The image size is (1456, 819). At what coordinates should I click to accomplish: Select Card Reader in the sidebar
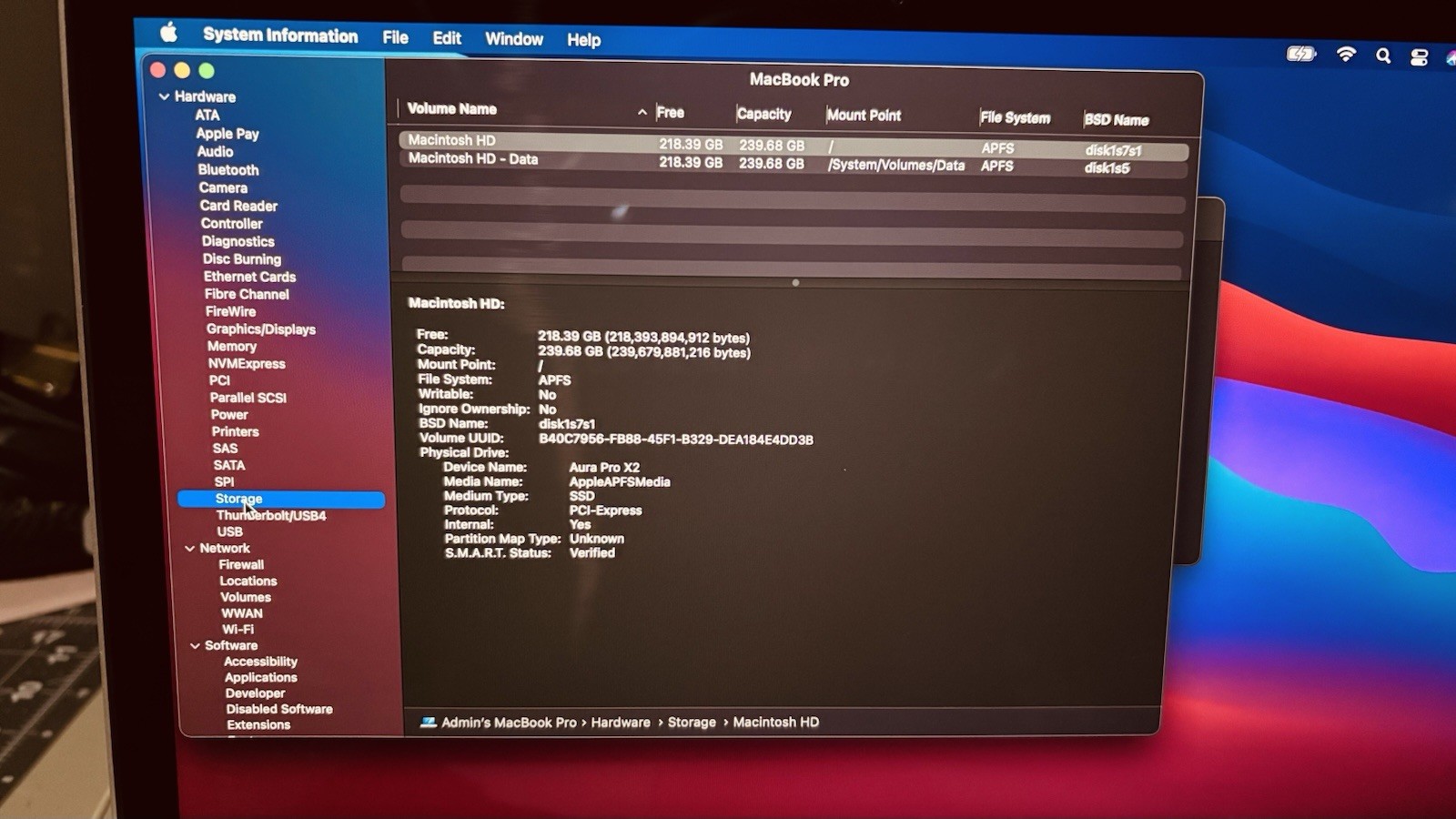coord(238,207)
